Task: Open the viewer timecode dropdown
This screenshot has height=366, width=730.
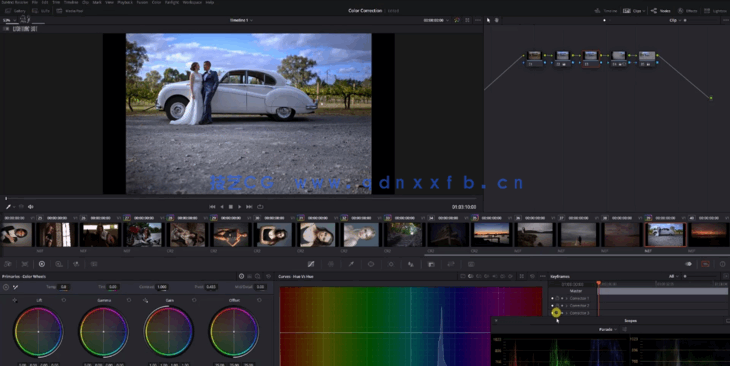Action: (x=436, y=20)
